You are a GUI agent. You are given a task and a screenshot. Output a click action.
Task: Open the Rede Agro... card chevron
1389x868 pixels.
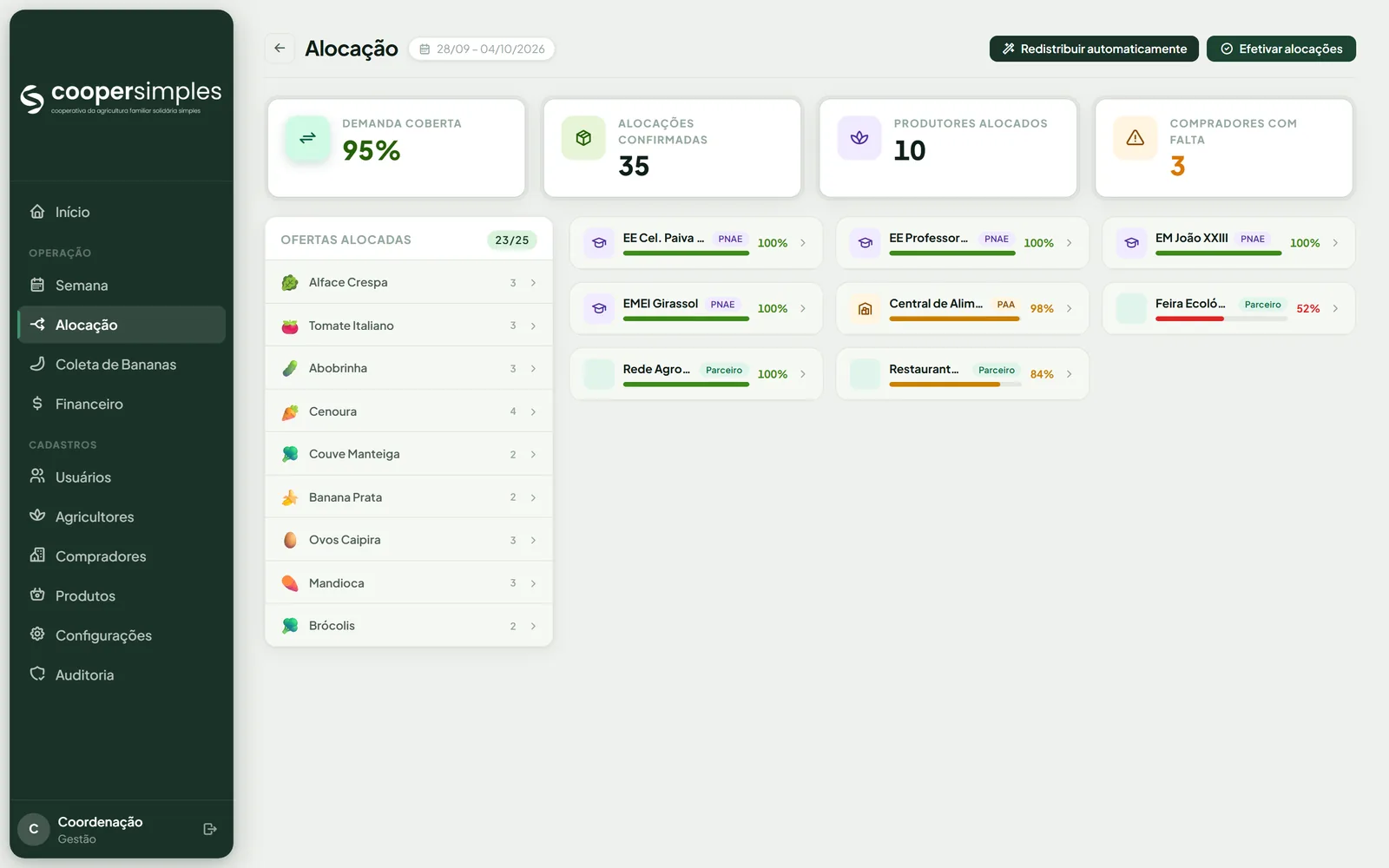pyautogui.click(x=802, y=374)
